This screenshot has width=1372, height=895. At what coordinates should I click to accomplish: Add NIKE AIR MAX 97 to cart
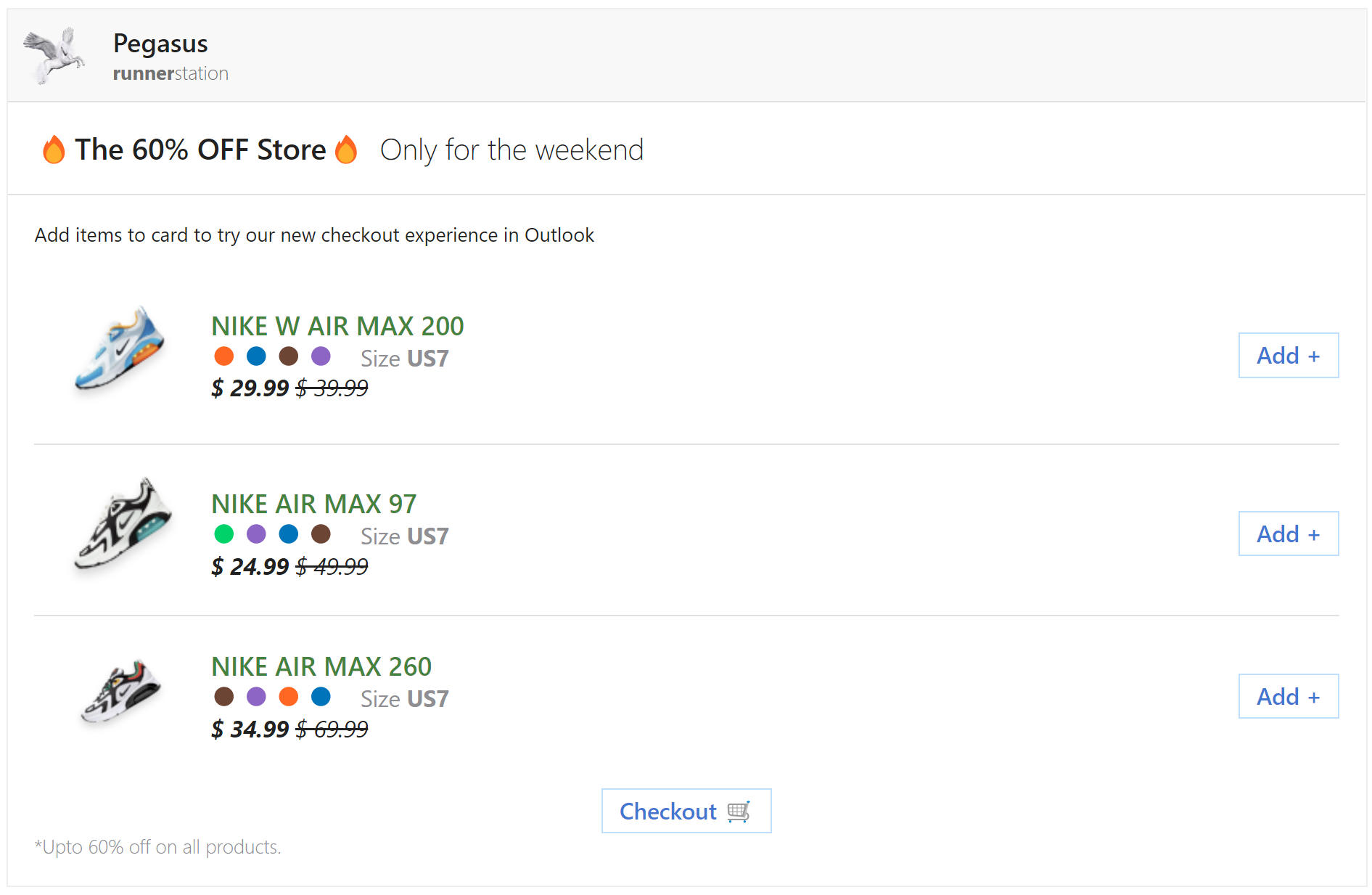coord(1288,534)
